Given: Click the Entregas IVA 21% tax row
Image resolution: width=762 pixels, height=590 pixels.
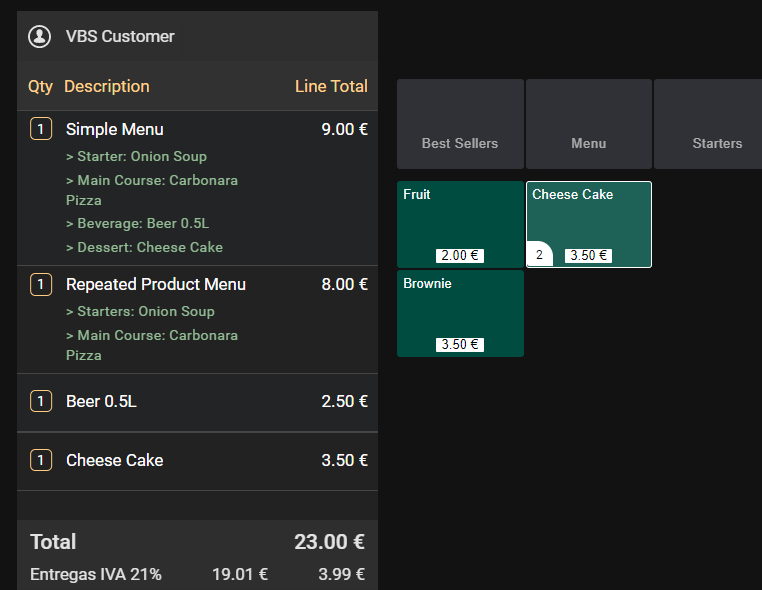Looking at the screenshot, I should (x=96, y=575).
